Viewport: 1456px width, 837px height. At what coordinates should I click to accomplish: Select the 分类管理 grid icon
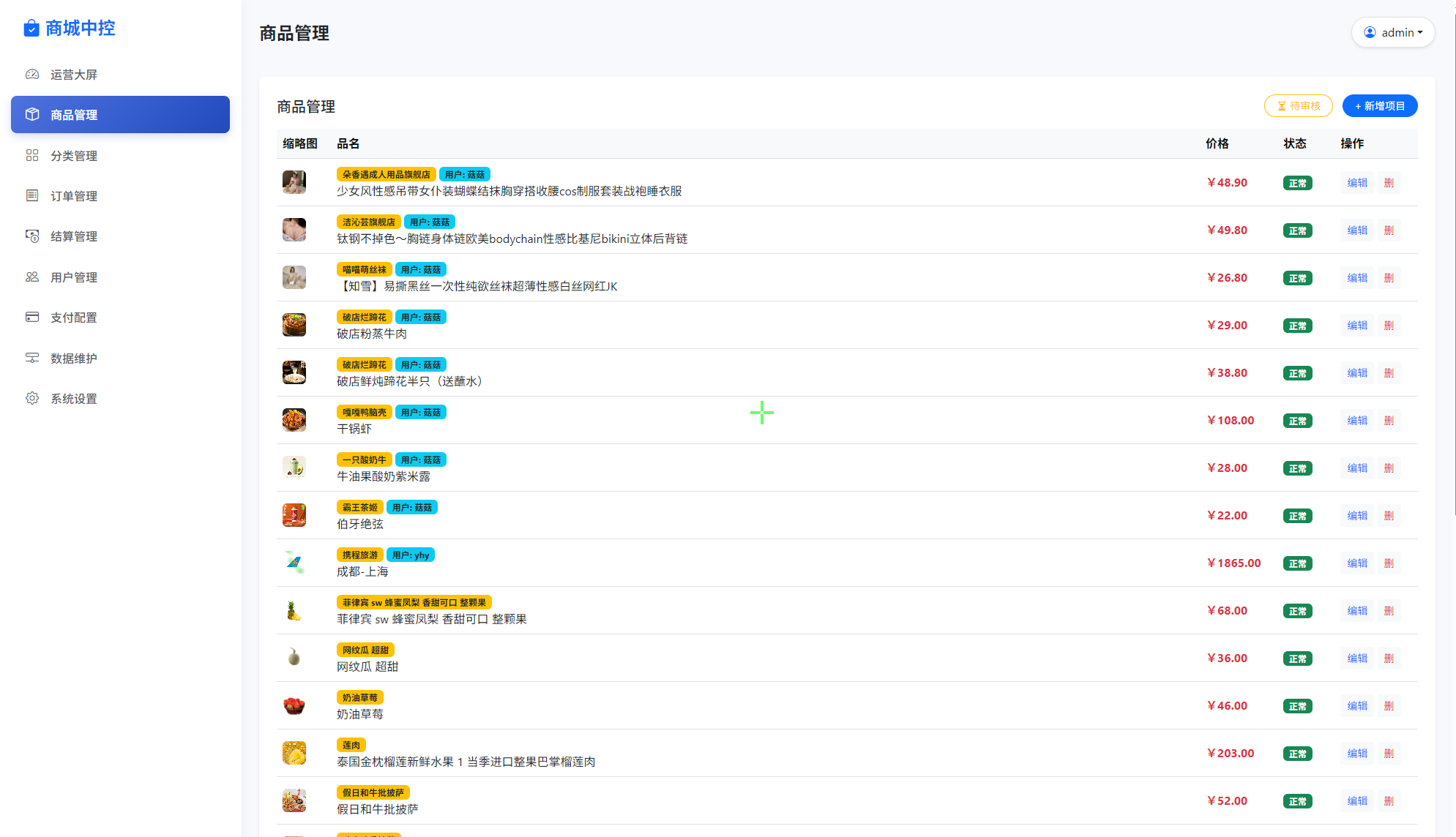31,155
